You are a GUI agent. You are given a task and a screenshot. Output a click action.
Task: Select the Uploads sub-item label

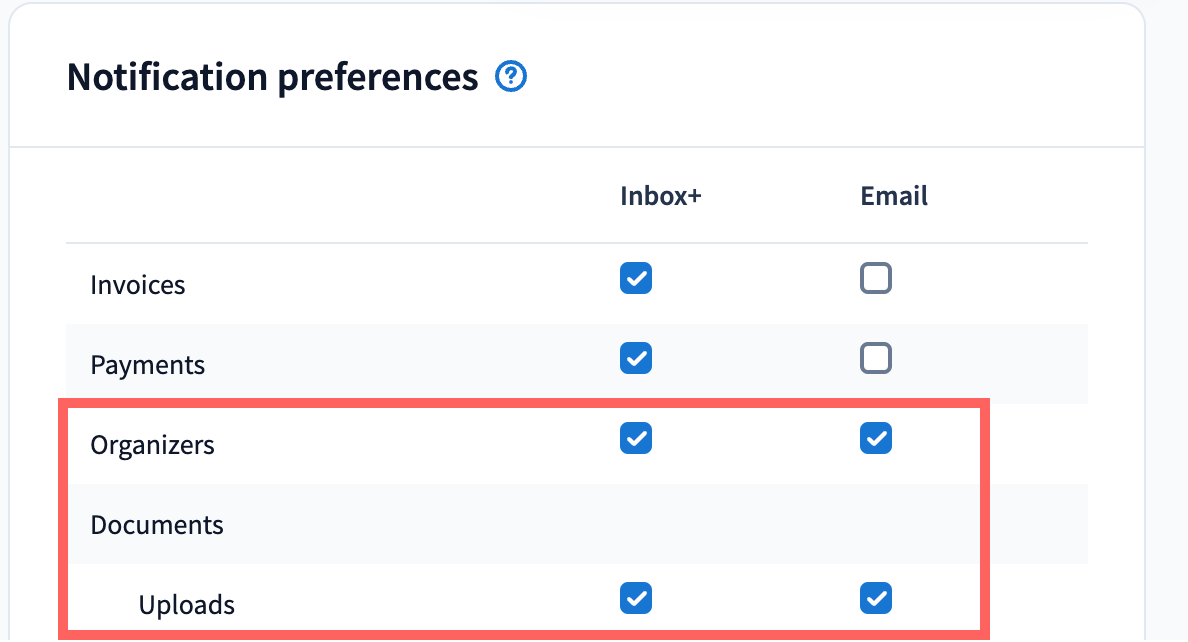click(187, 605)
